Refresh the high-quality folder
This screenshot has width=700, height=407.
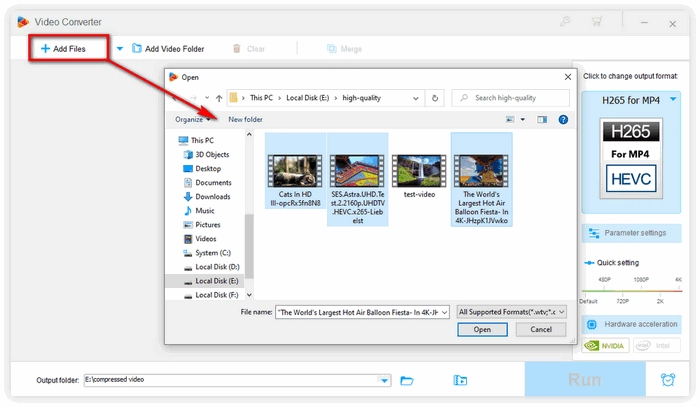pyautogui.click(x=435, y=98)
